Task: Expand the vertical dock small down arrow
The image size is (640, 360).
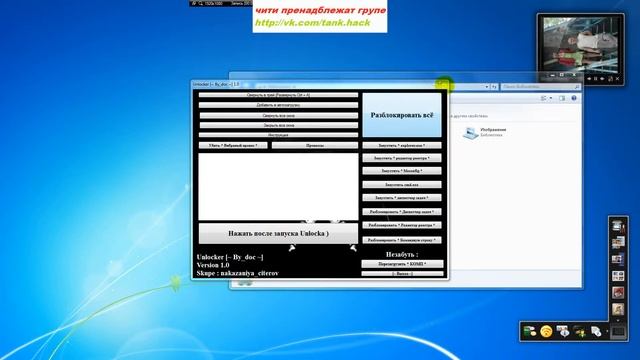Action: pos(618,320)
